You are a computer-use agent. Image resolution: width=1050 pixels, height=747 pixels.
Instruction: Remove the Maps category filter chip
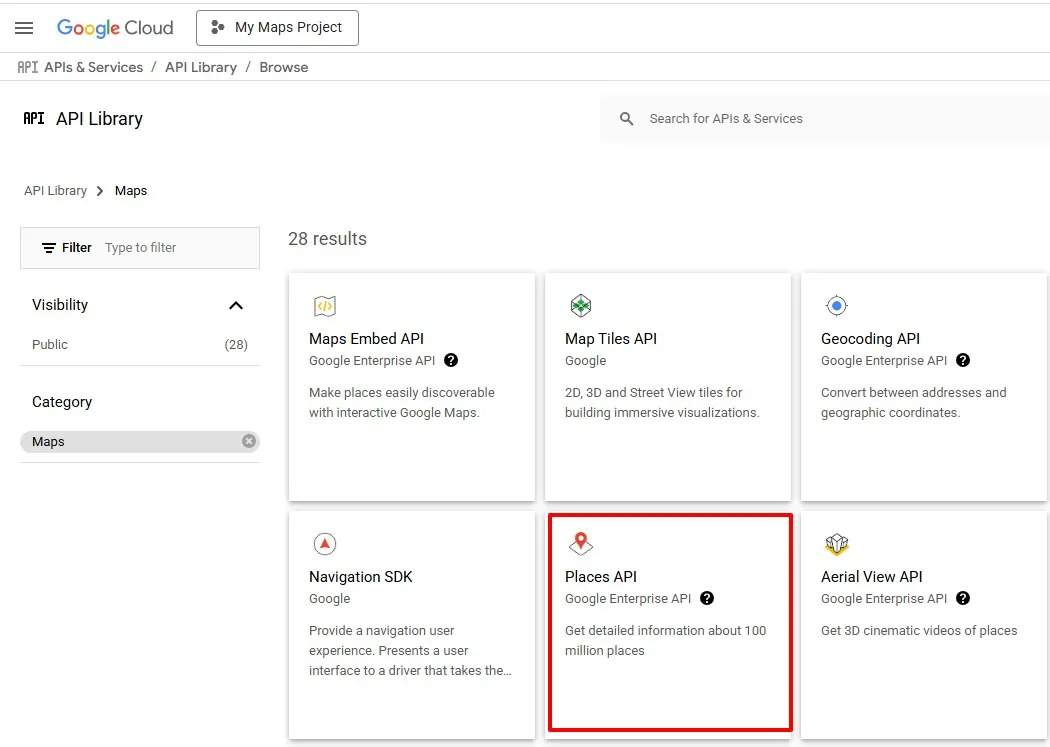click(249, 441)
